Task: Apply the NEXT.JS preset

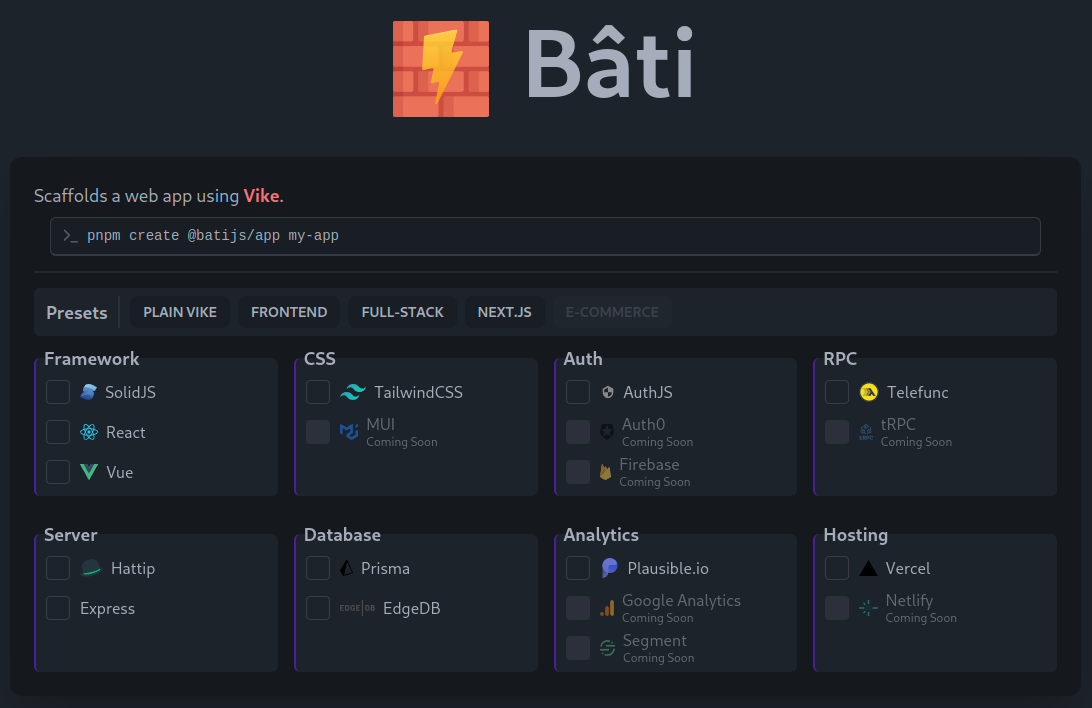Action: (x=504, y=312)
